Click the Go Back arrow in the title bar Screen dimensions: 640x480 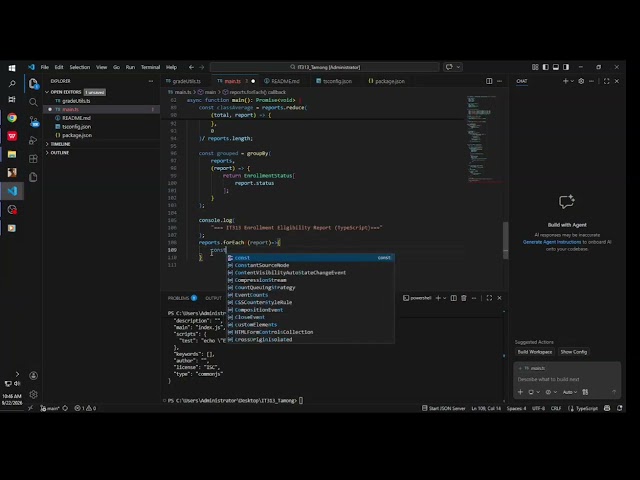(x=191, y=67)
